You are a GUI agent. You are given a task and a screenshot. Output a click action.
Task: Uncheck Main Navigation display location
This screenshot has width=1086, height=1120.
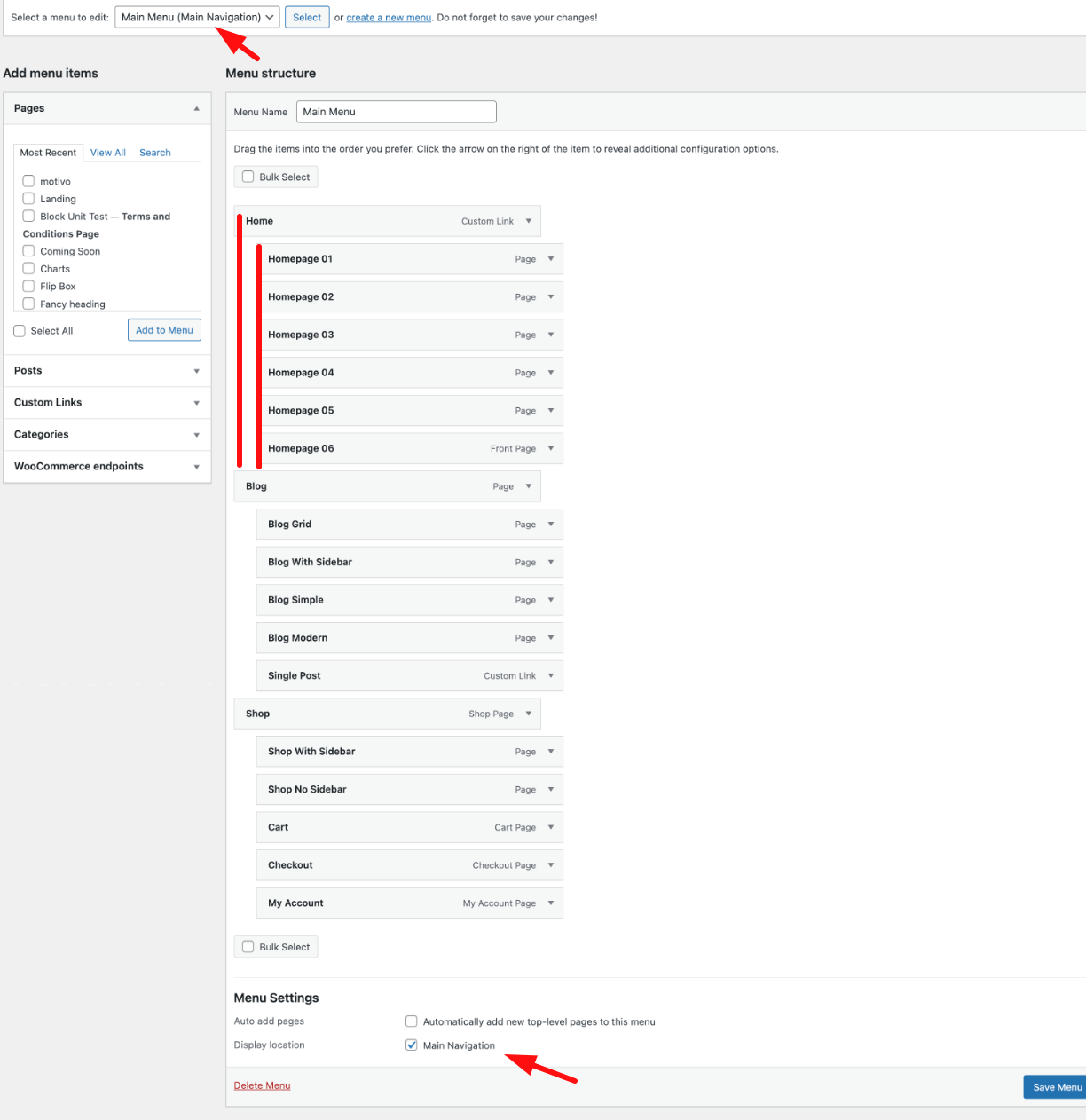pyautogui.click(x=412, y=1045)
